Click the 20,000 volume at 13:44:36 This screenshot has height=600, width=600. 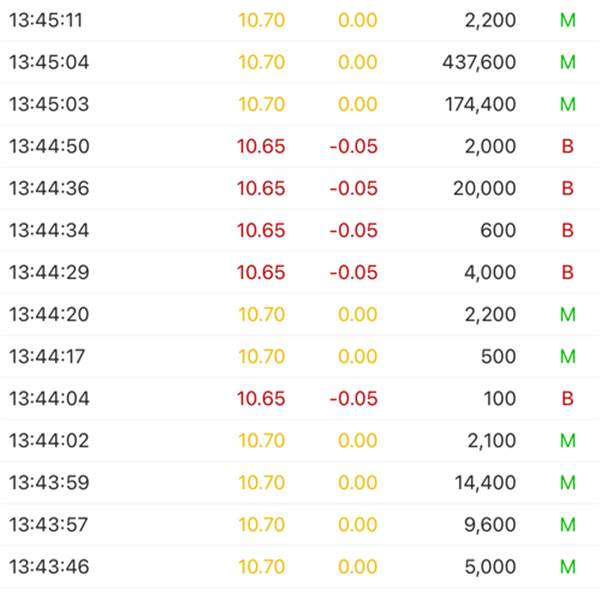(484, 188)
